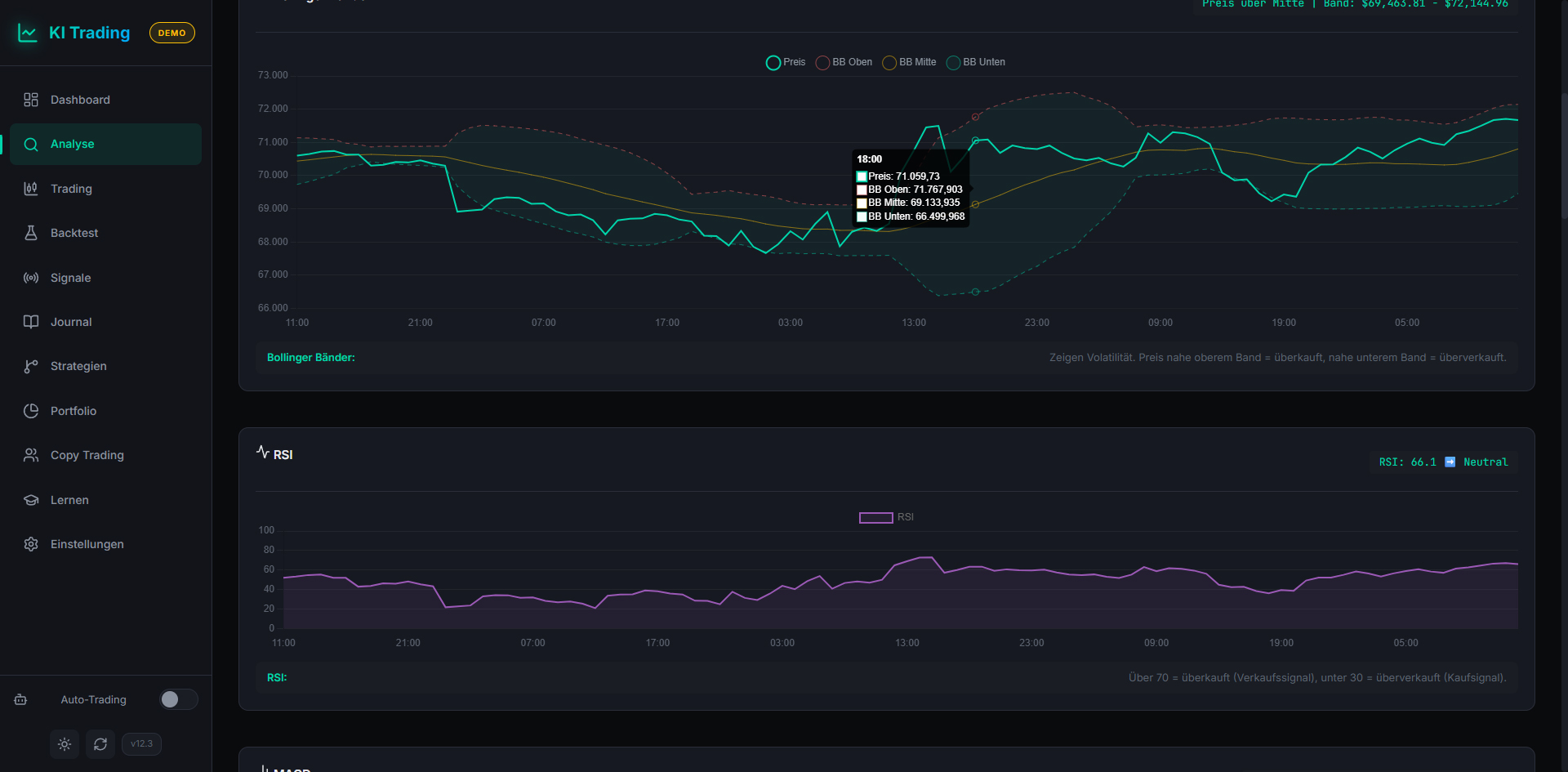Open Dashboard via its grid icon
1568x772 pixels.
(31, 100)
